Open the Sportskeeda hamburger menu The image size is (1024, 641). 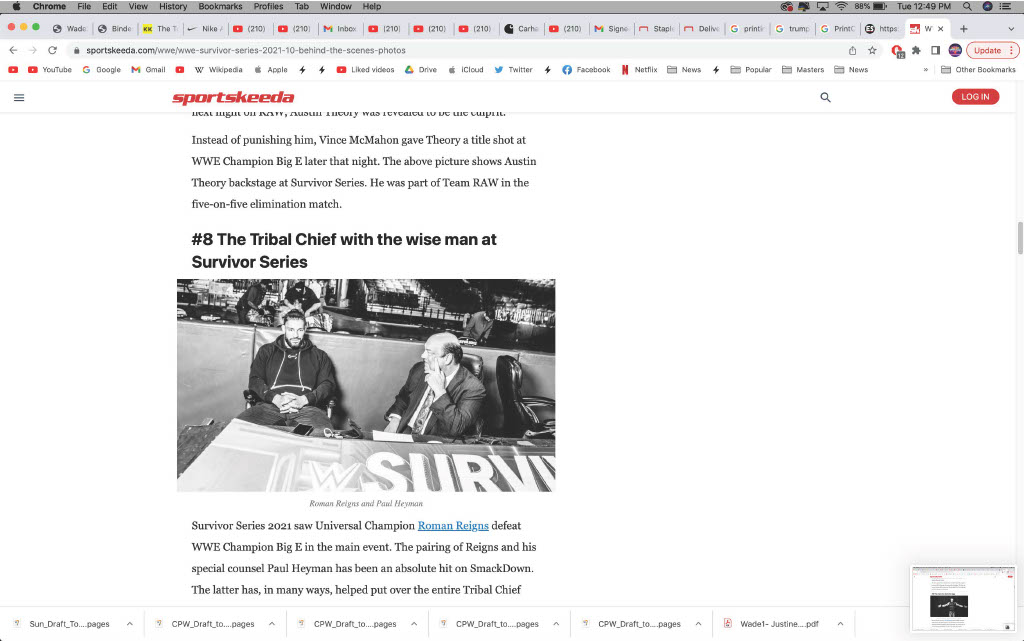pos(19,97)
